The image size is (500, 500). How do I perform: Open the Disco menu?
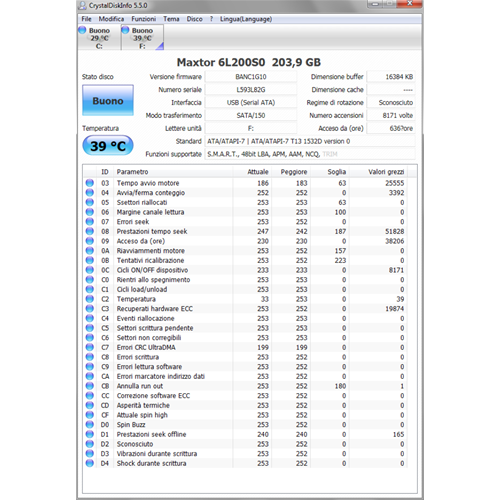coord(194,19)
